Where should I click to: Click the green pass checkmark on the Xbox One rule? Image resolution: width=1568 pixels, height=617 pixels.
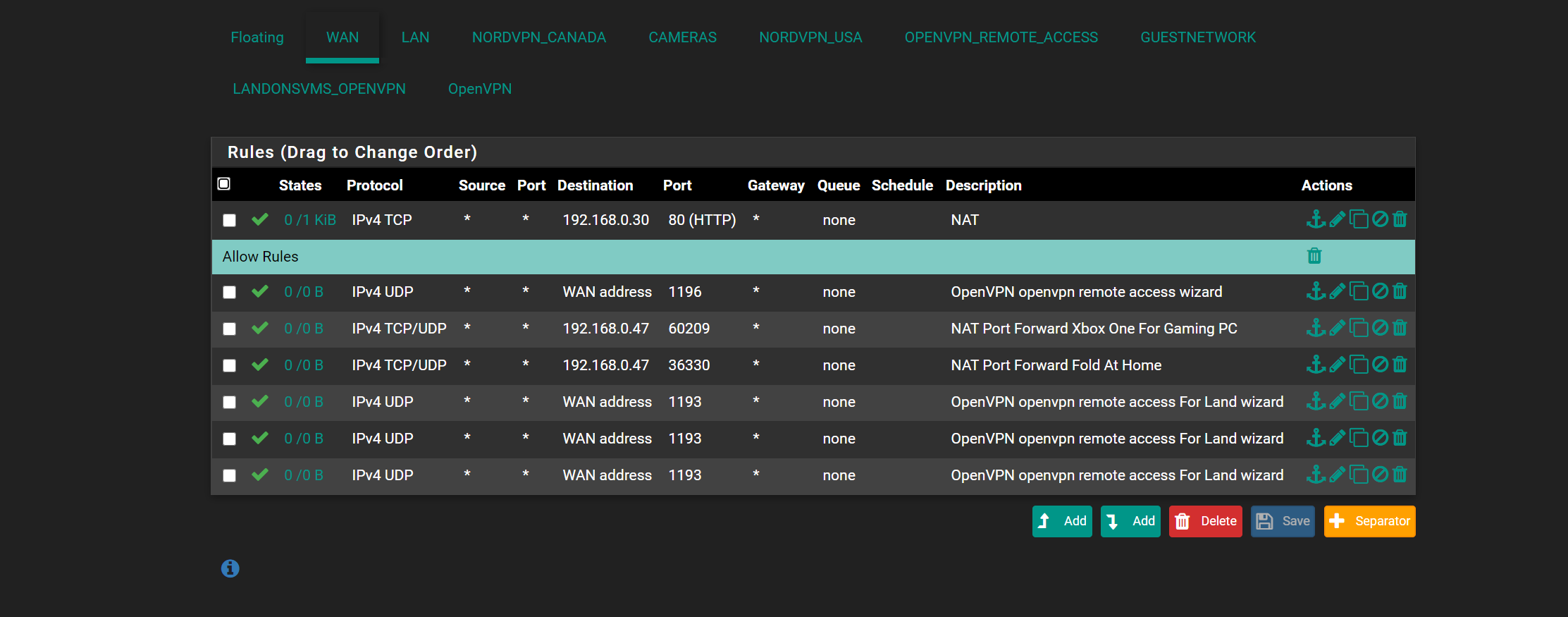pyautogui.click(x=260, y=328)
